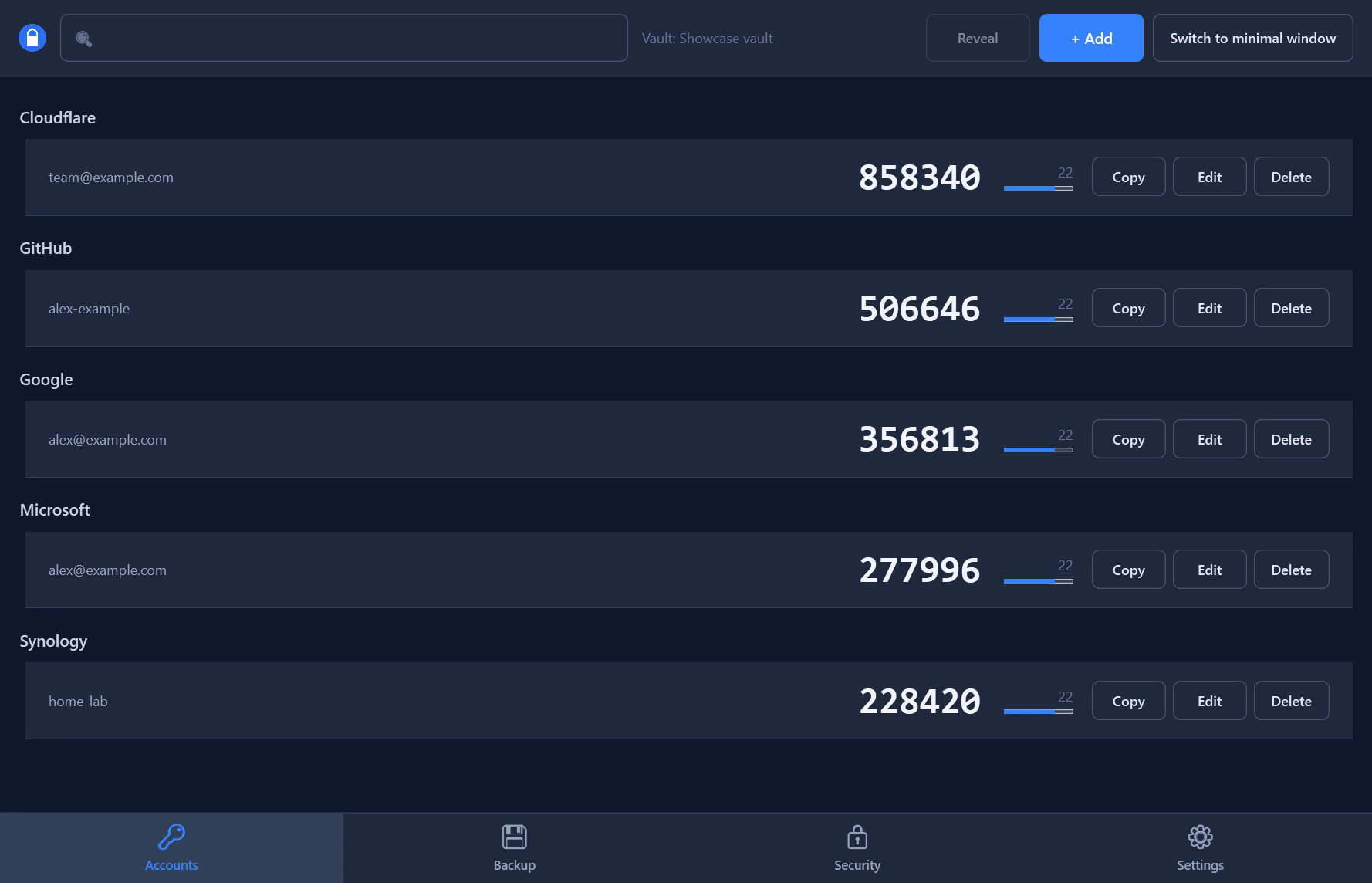
Task: Copy the GitHub code
Action: [1128, 308]
